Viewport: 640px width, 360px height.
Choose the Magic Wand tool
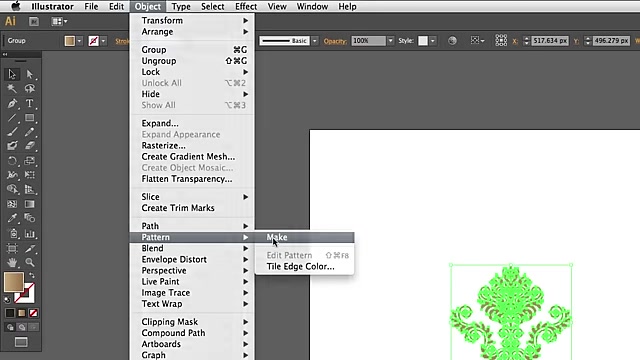[x=12, y=89]
